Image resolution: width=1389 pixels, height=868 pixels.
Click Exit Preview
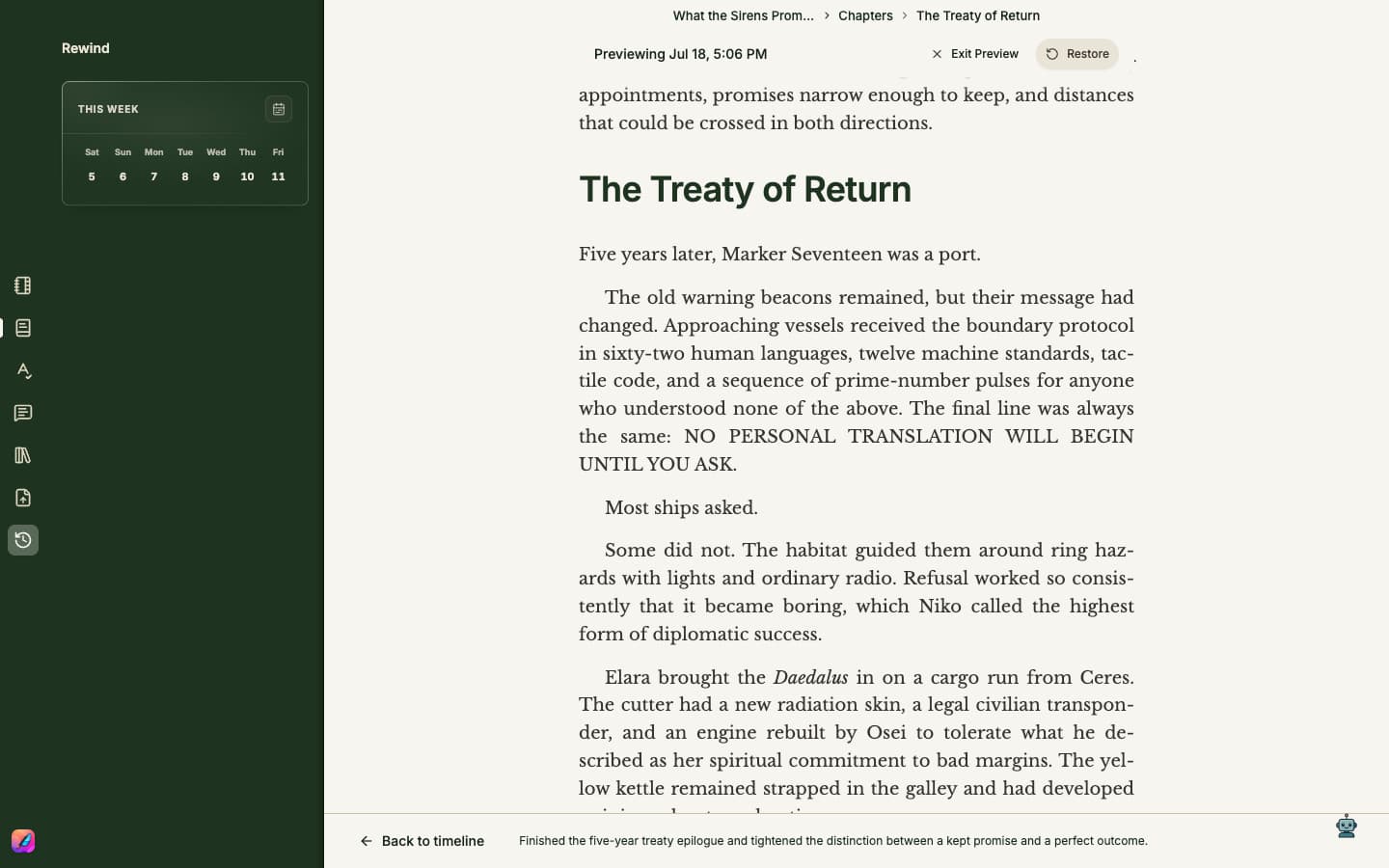pos(975,54)
